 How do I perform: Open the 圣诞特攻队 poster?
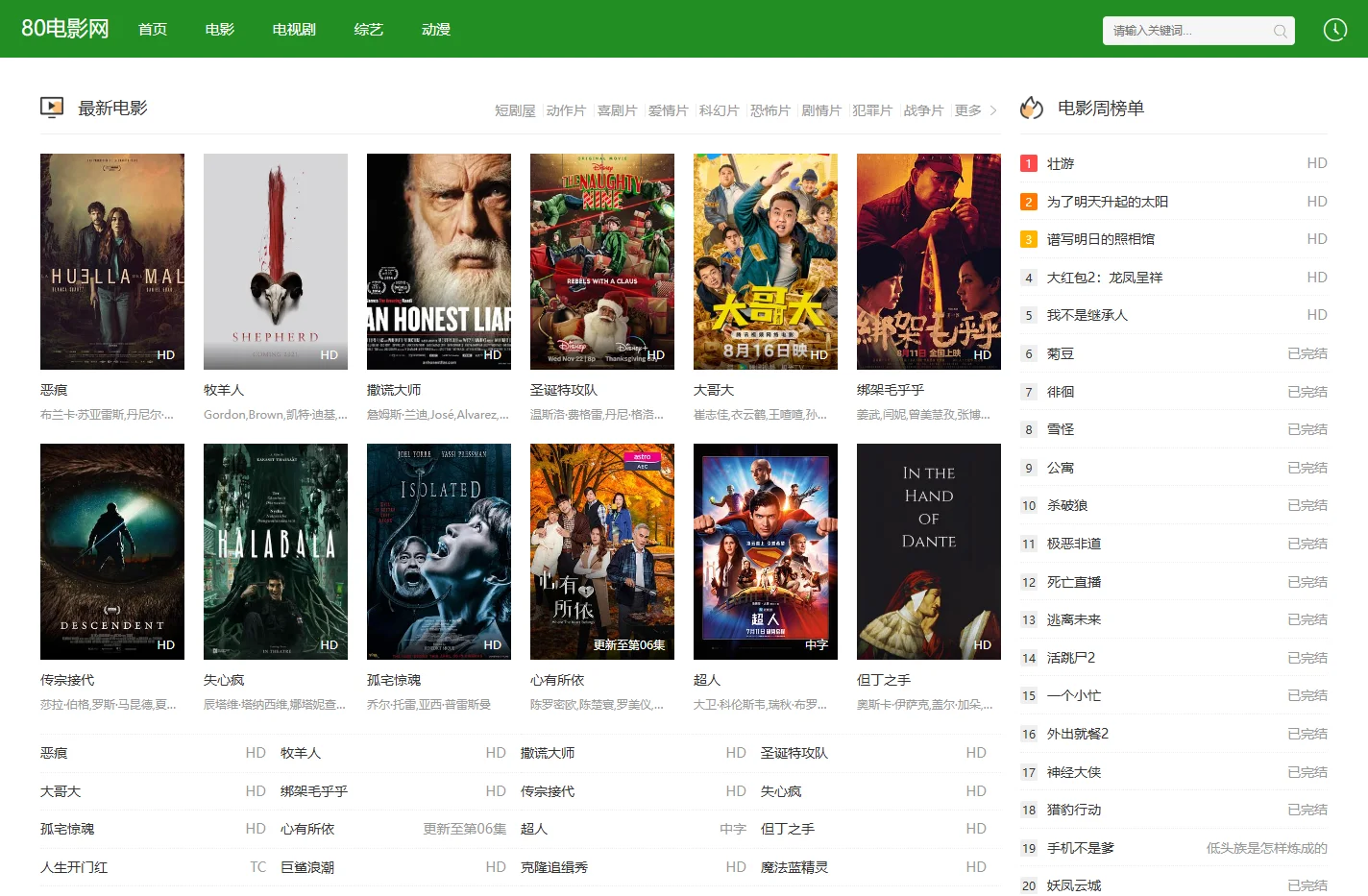tap(602, 261)
